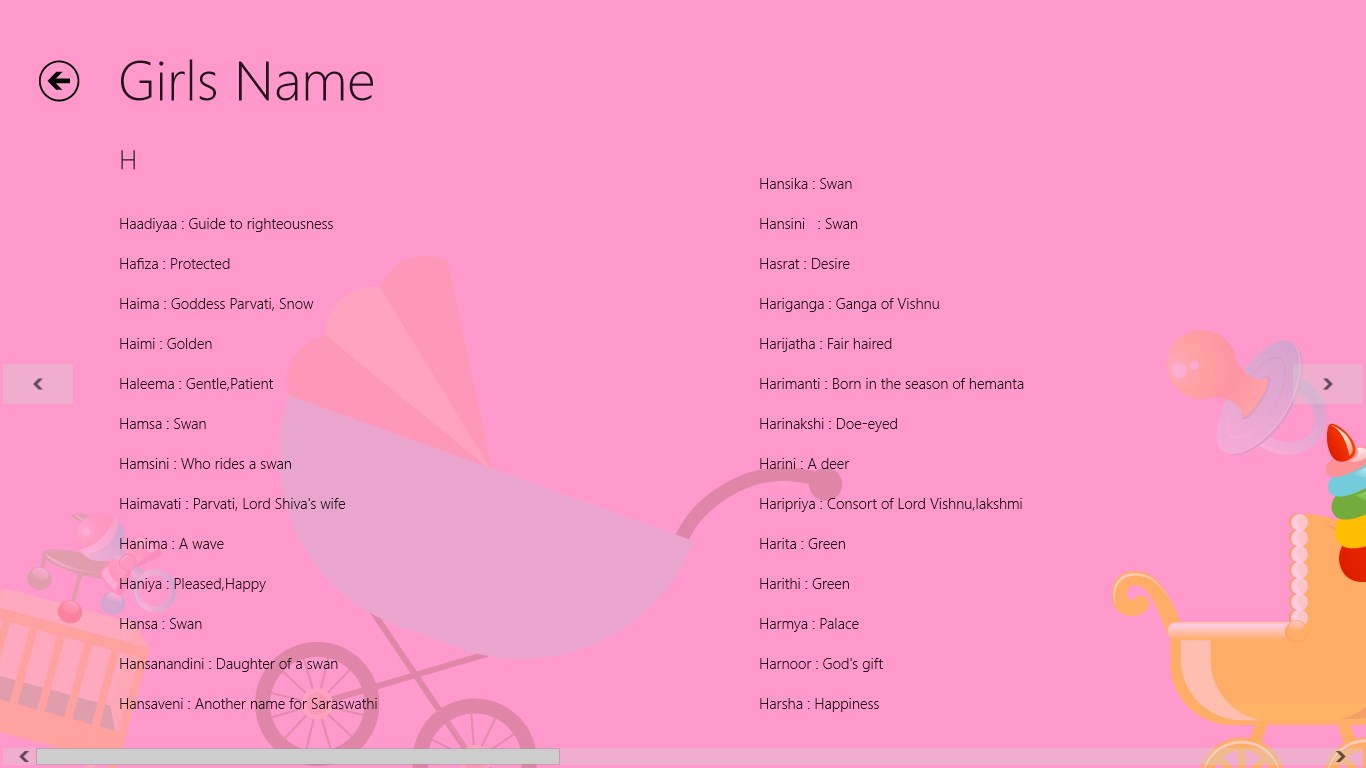This screenshot has height=768, width=1366.
Task: Click the Girls Name page title
Action: [x=246, y=81]
